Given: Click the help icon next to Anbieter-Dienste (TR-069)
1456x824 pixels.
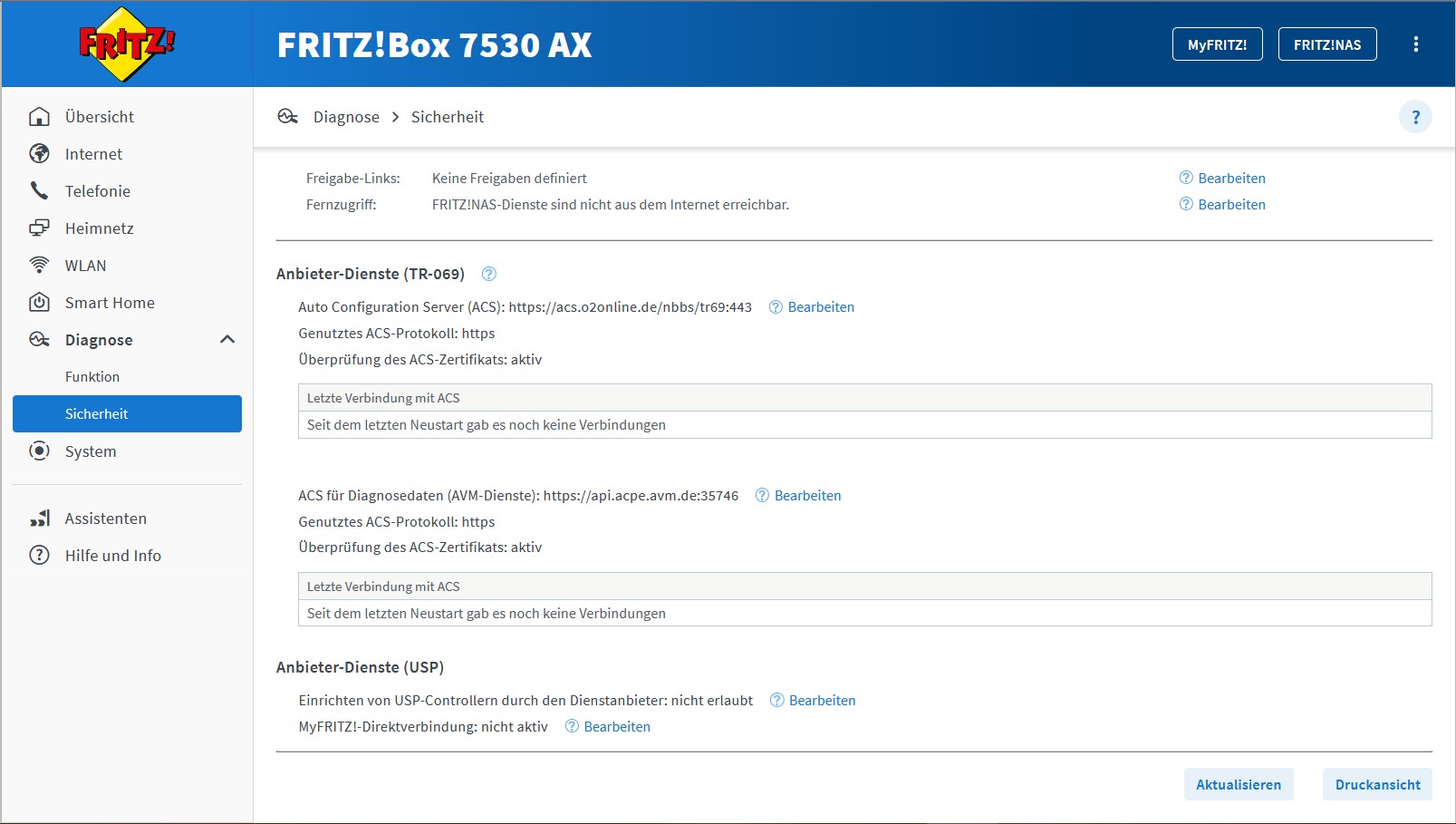Looking at the screenshot, I should [x=489, y=274].
